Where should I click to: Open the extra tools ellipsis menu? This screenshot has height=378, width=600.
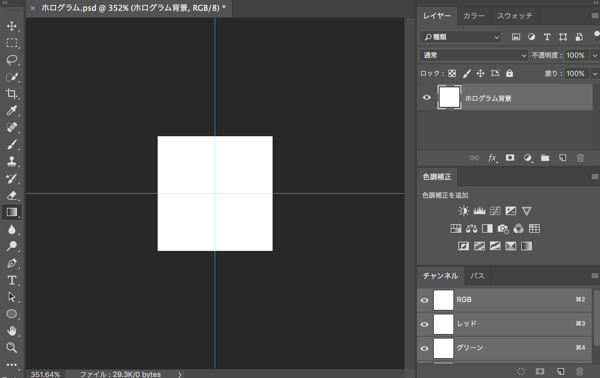[11, 365]
